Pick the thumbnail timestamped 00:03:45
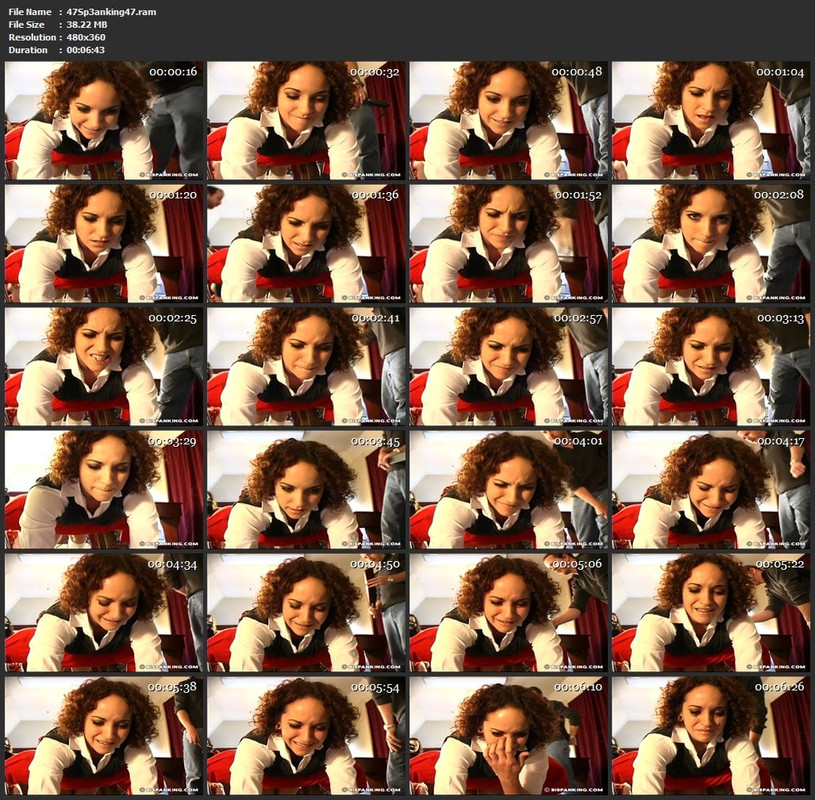Screen dimensions: 815x800 coord(306,490)
